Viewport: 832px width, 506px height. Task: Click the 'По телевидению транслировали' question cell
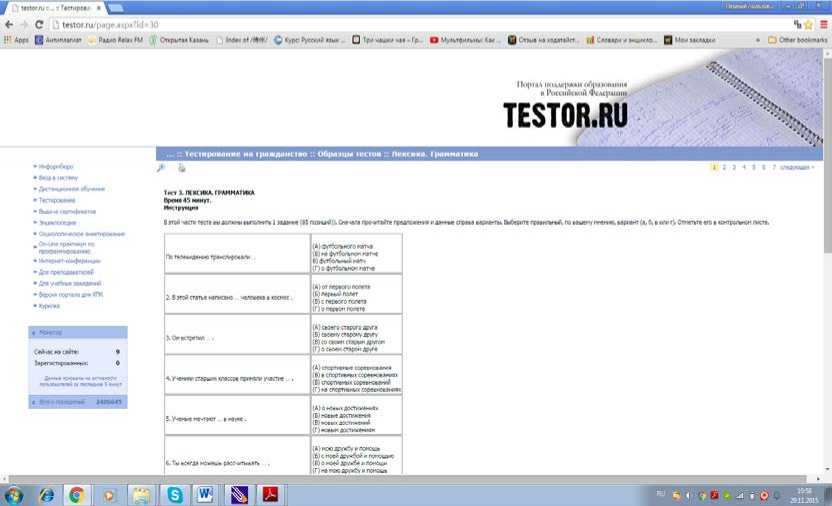[x=237, y=254]
